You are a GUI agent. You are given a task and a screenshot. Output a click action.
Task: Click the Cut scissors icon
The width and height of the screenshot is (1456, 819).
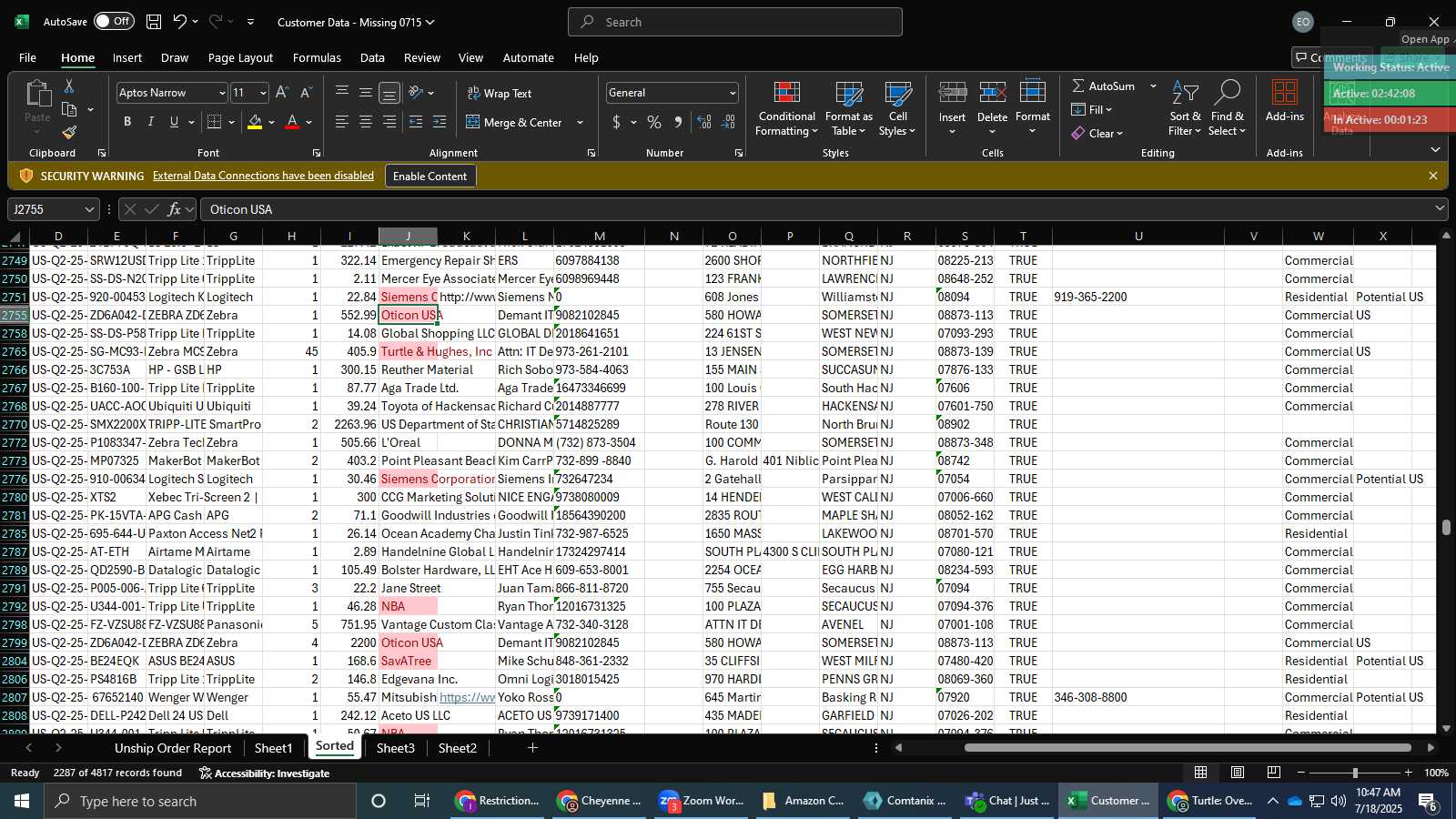pos(69,86)
